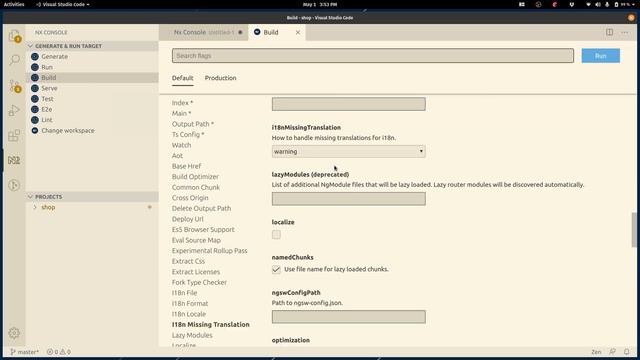Jump to the Common Chunk flag
The height and width of the screenshot is (360, 640).
click(x=196, y=187)
